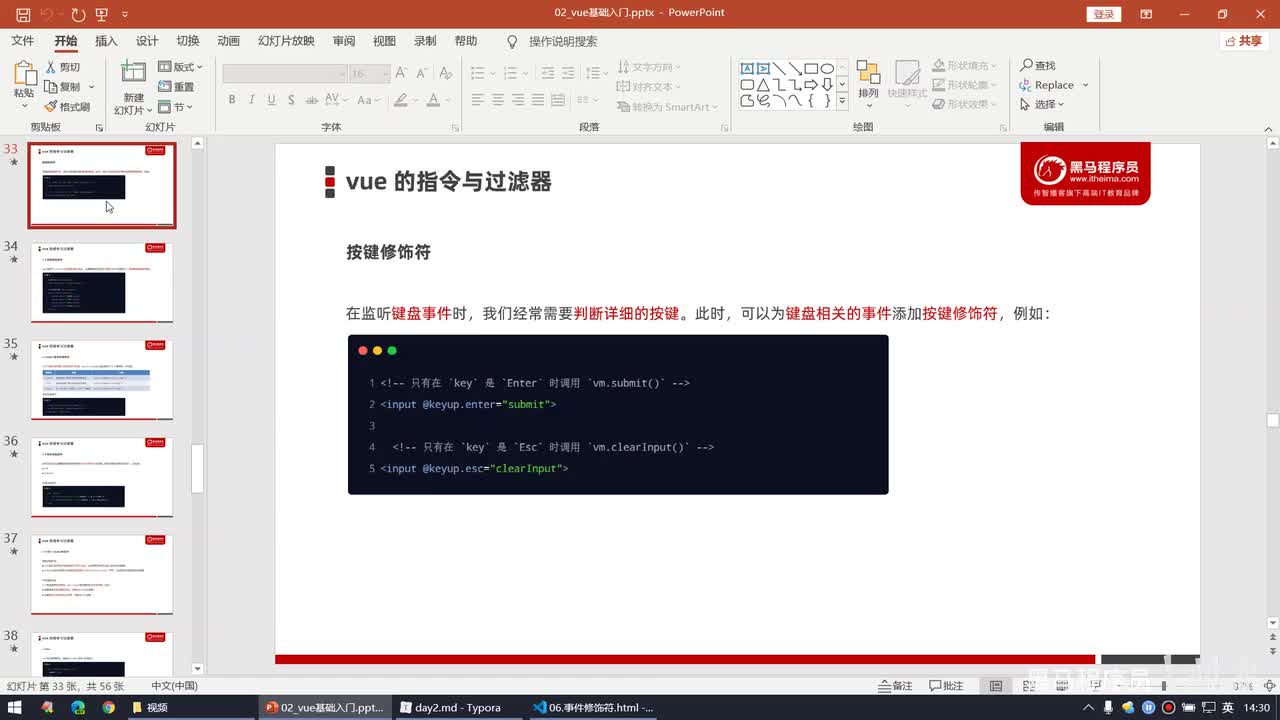The height and width of the screenshot is (720, 1280).
Task: Toggle Italic formatting
Action: [251, 100]
